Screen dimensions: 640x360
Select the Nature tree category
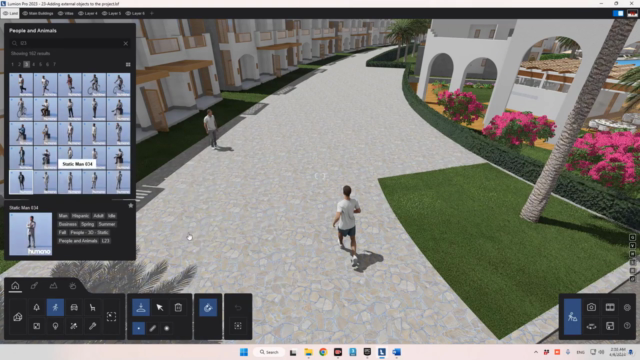pos(36,307)
